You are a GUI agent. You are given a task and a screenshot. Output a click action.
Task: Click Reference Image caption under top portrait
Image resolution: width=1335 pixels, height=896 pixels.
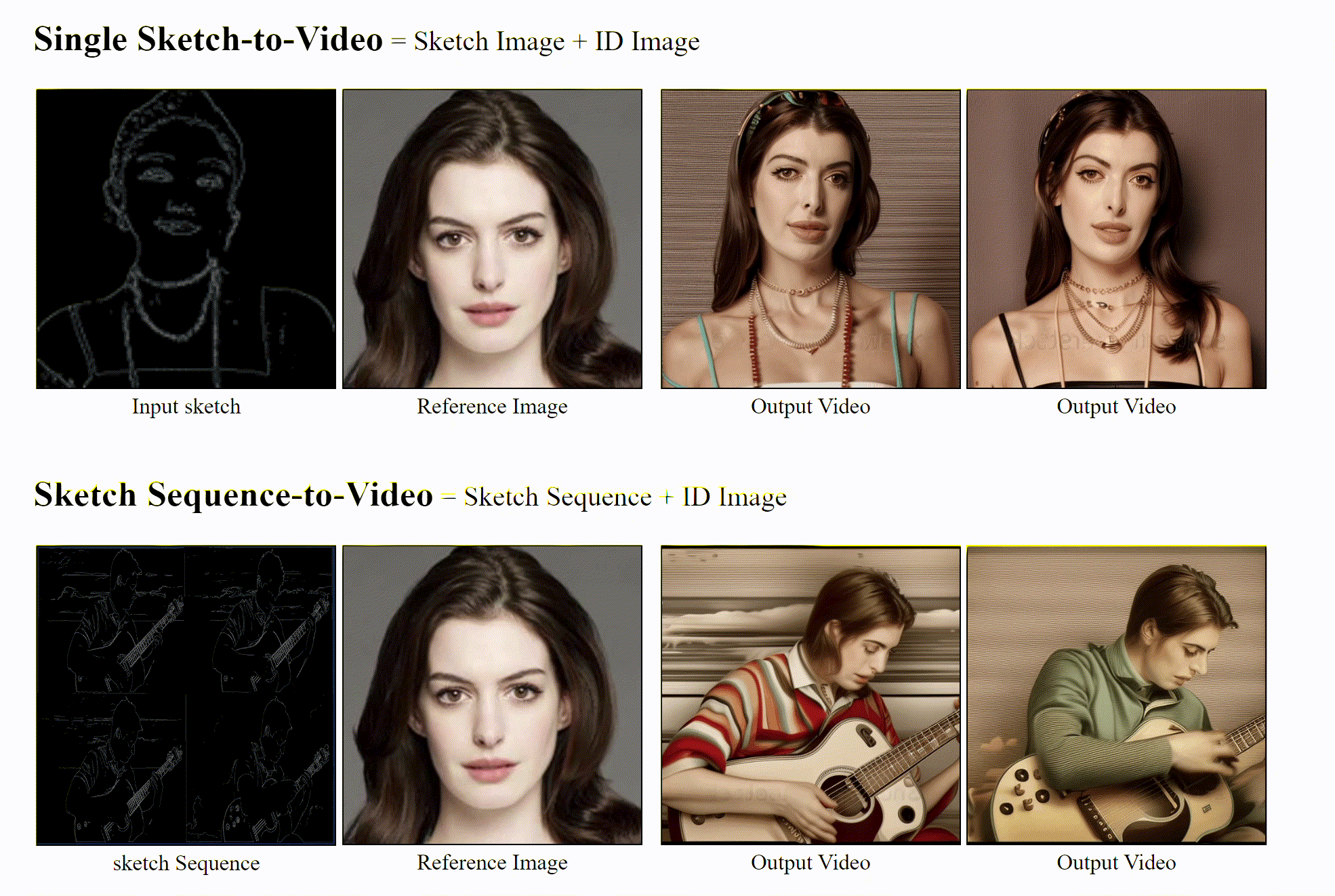point(492,407)
